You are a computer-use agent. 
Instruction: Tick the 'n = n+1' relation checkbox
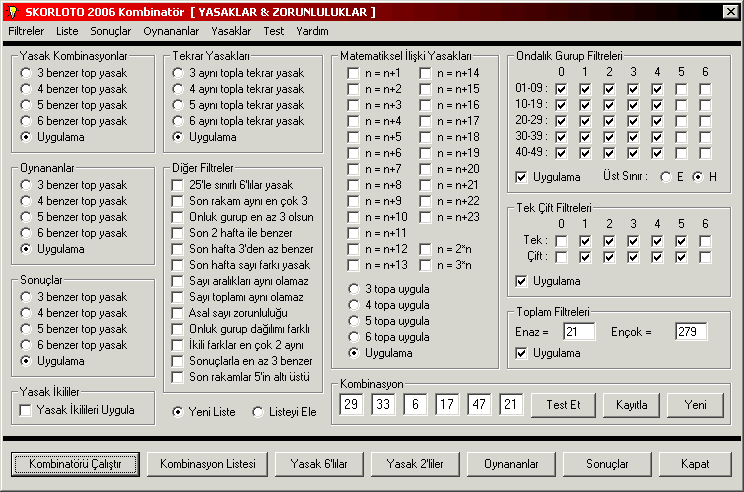click(x=354, y=73)
